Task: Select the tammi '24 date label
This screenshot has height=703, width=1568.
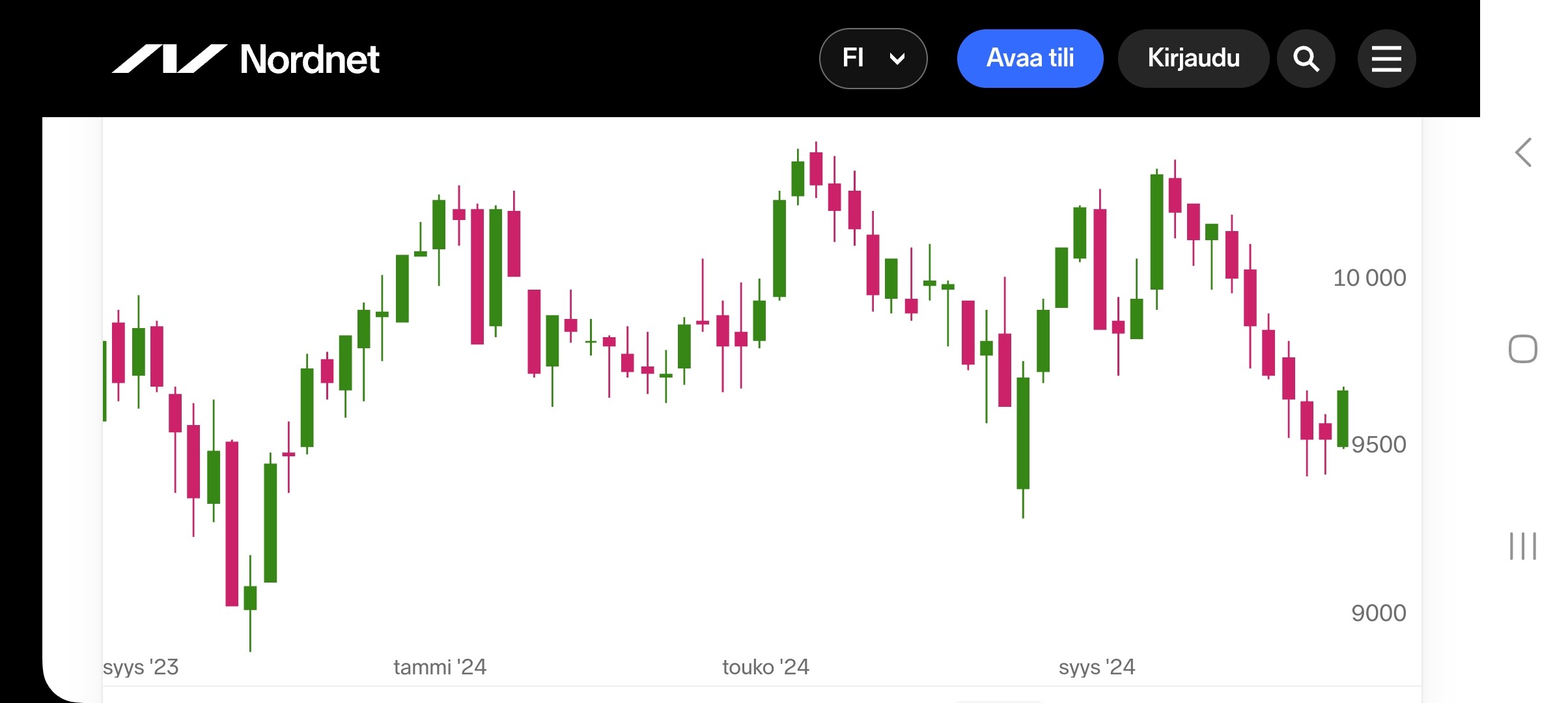Action: click(440, 667)
